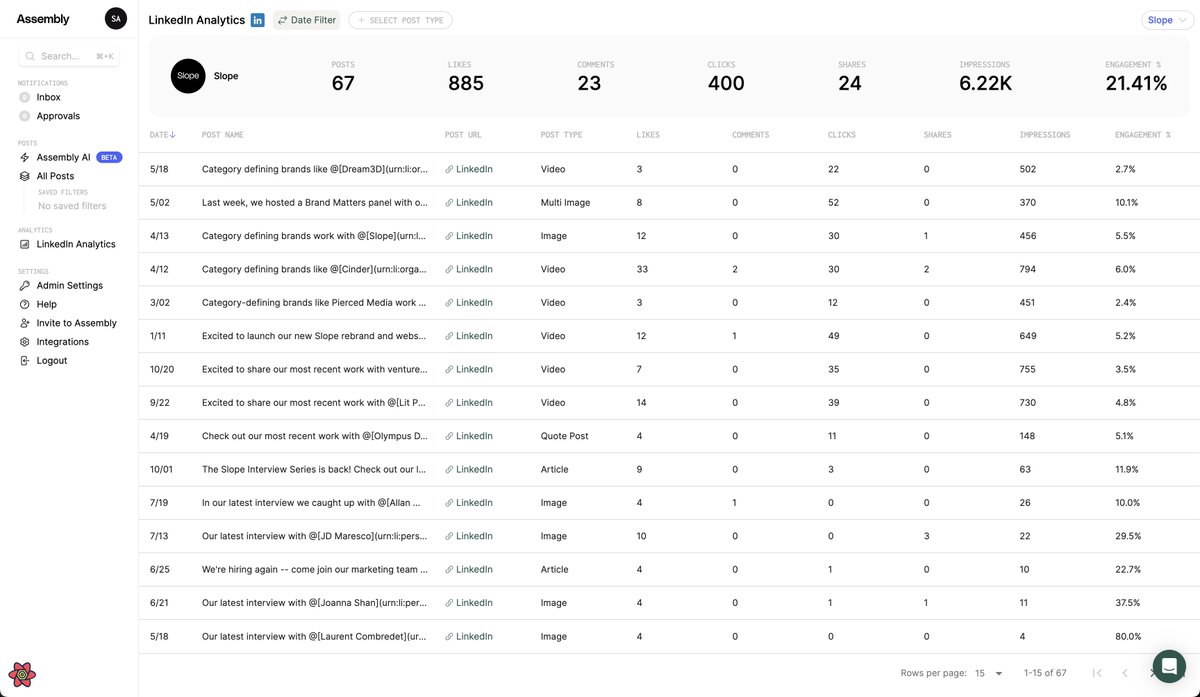Click the LinkedIn logo icon beside title
The width and height of the screenshot is (1200, 697).
coord(258,20)
